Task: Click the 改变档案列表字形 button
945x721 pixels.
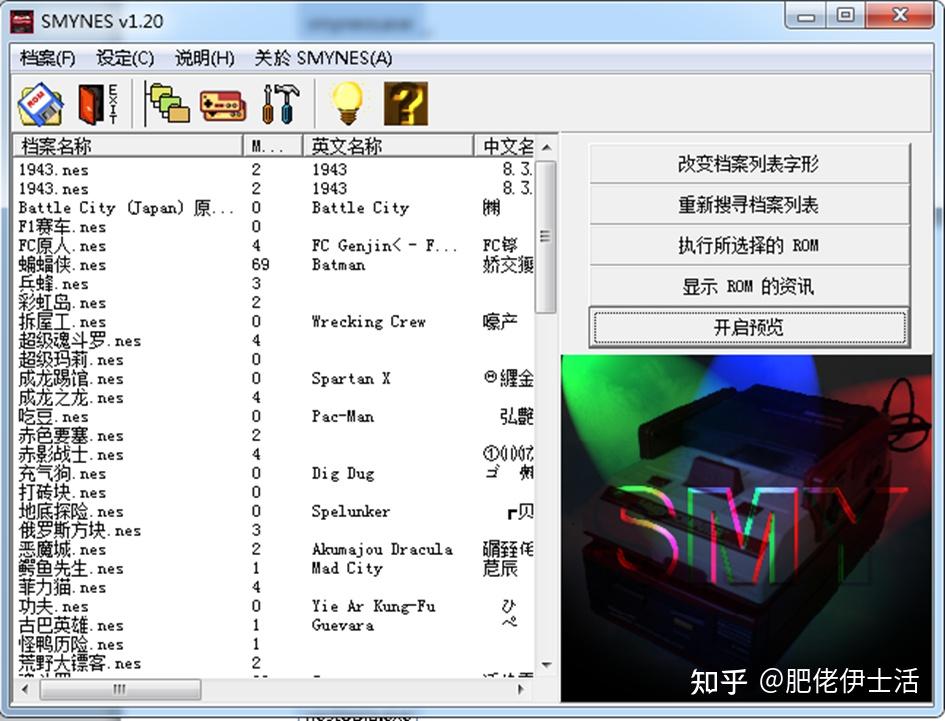Action: [749, 164]
